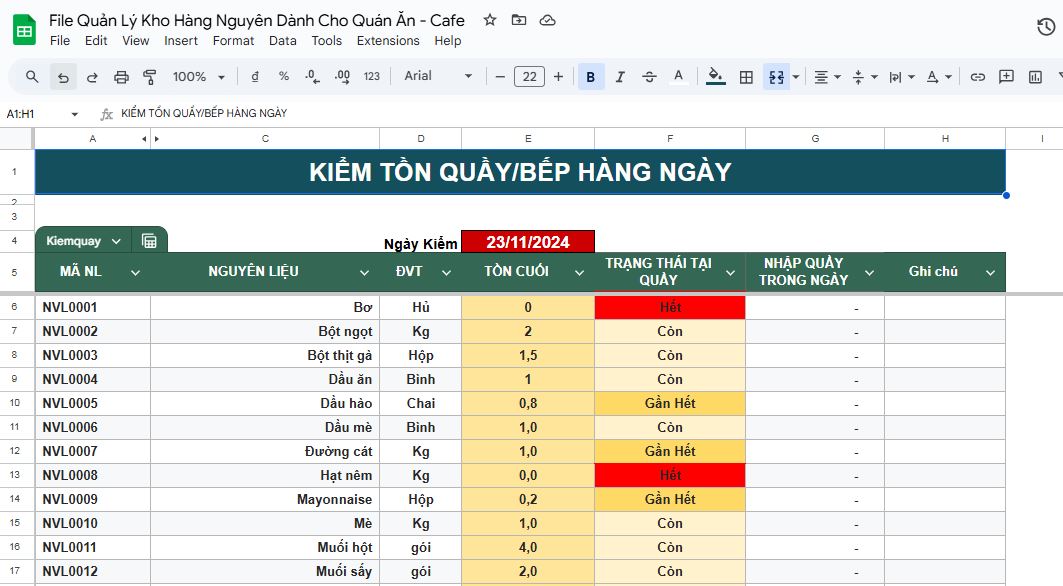Toggle Strikethrough formatting
The width and height of the screenshot is (1063, 586).
649,77
